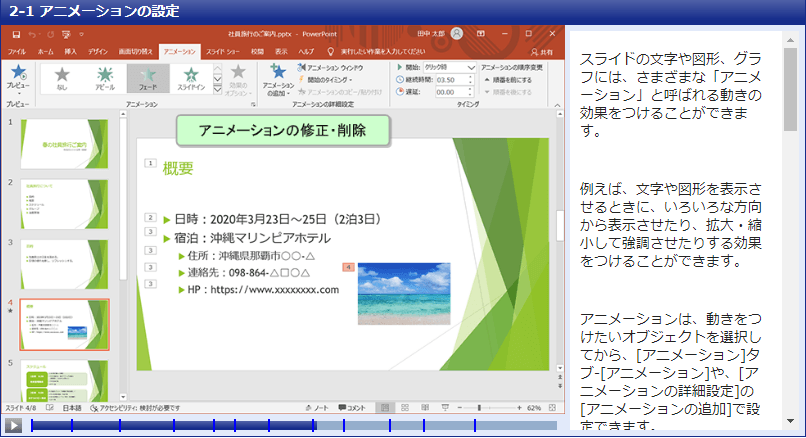Expand the animation gallery more arrow
The image size is (806, 438).
pyautogui.click(x=218, y=88)
